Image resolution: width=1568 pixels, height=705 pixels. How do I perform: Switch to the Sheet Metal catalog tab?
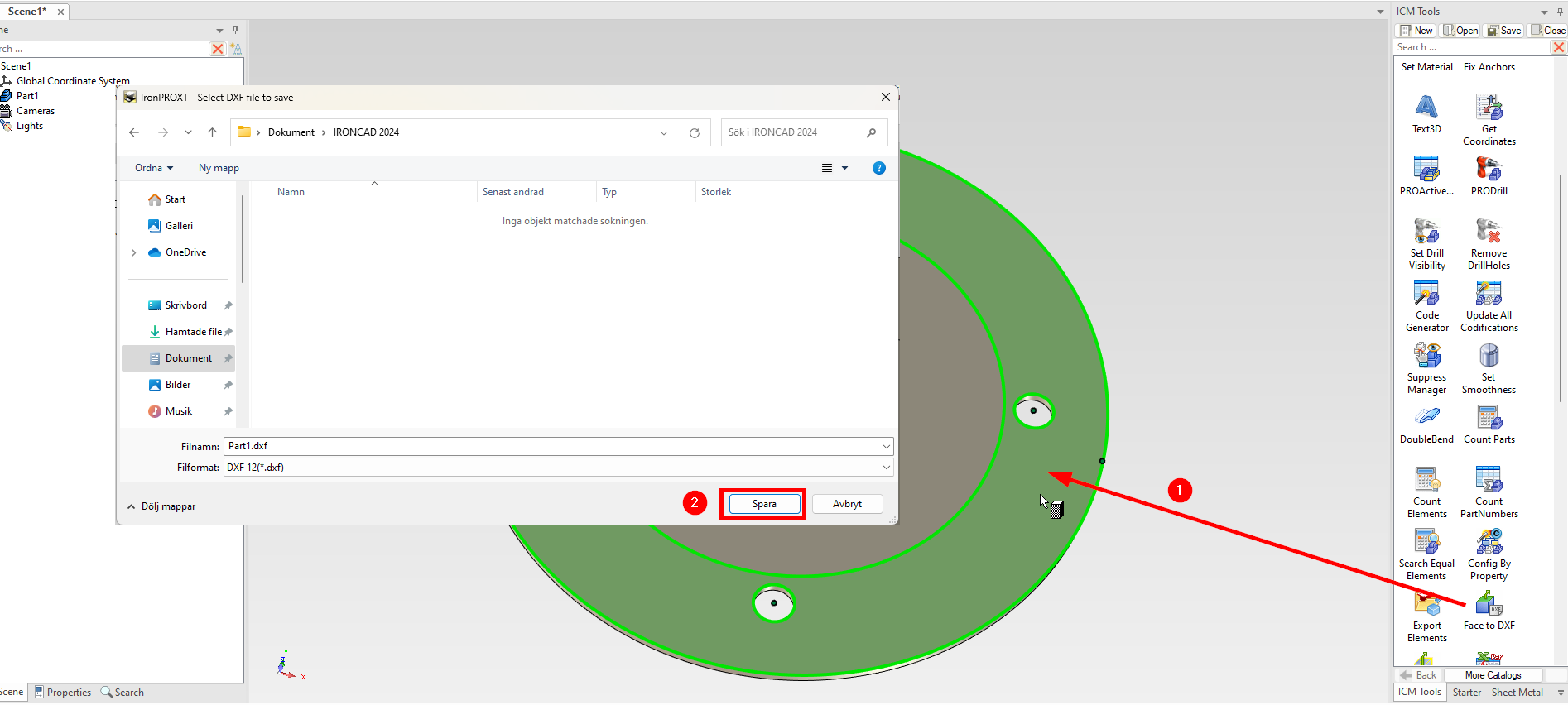(1517, 693)
